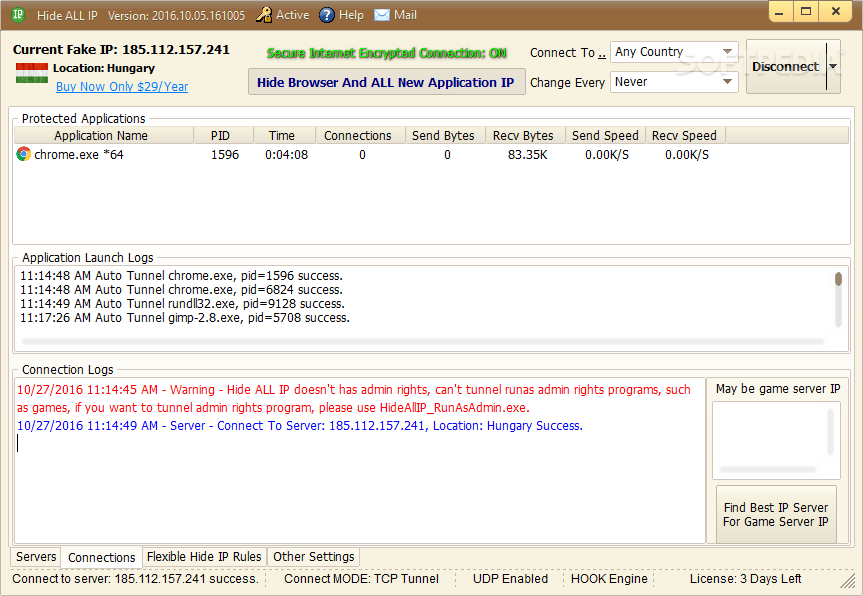Viewport: 863px width, 596px height.
Task: Sort by Application Name column header
Action: pos(104,135)
